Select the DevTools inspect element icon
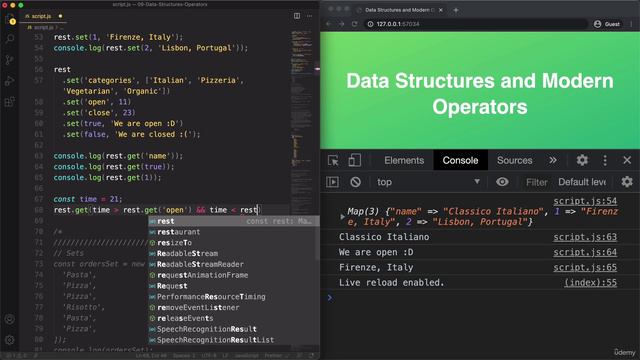This screenshot has height=360, width=640. [x=333, y=160]
